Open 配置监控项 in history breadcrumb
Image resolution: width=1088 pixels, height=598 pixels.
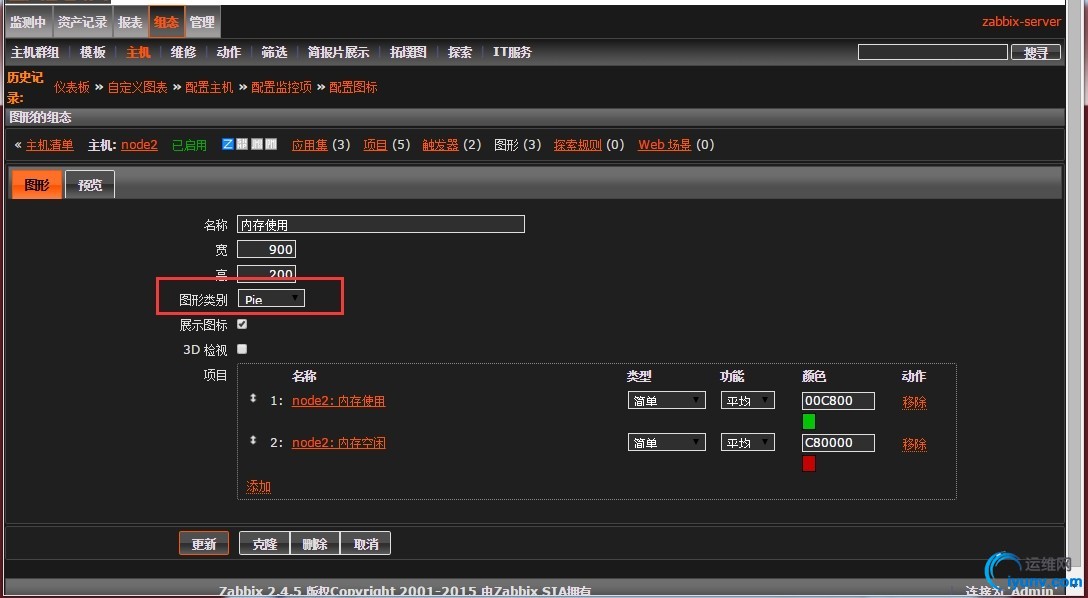point(282,87)
